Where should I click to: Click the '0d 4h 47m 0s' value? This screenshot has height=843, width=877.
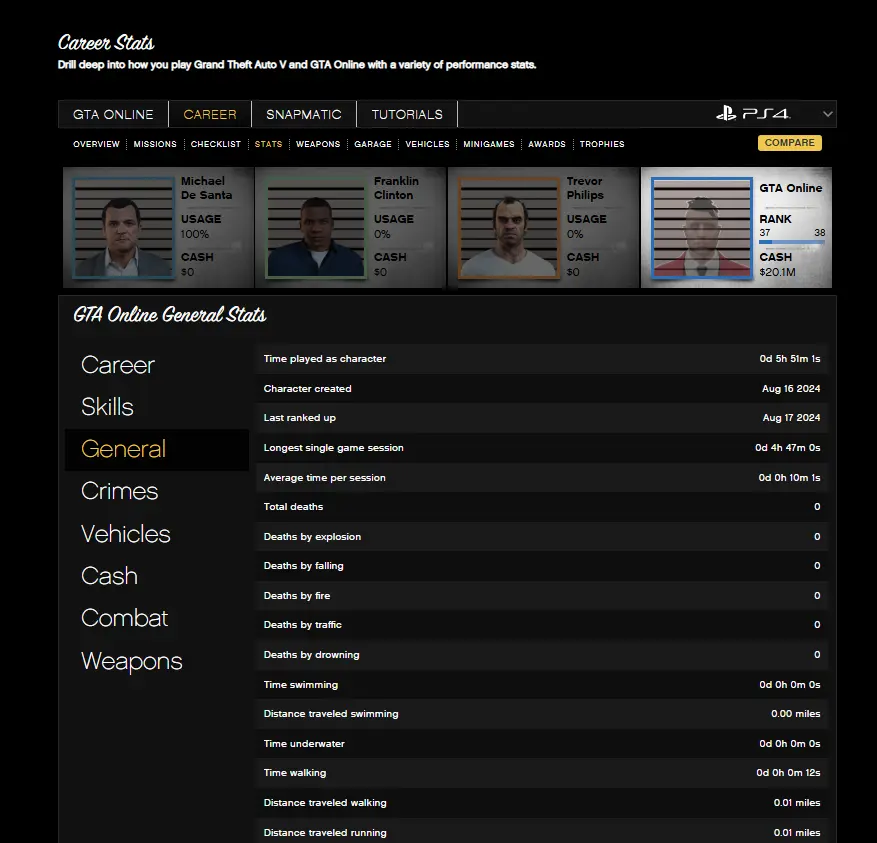[x=788, y=448]
